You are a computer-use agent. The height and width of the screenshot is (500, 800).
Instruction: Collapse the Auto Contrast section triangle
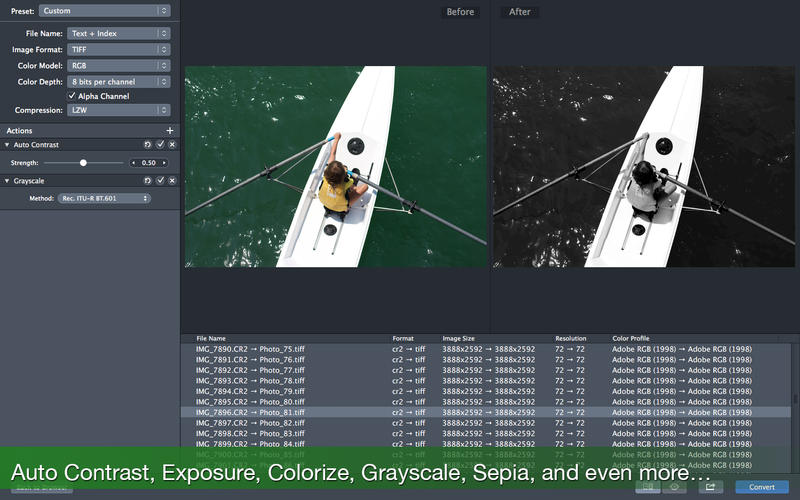[7, 145]
